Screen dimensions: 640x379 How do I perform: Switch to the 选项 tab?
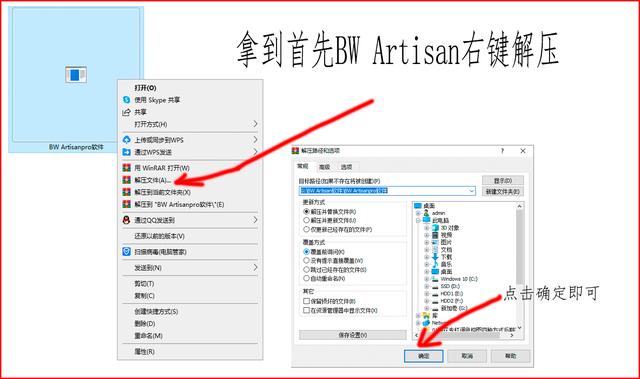346,167
